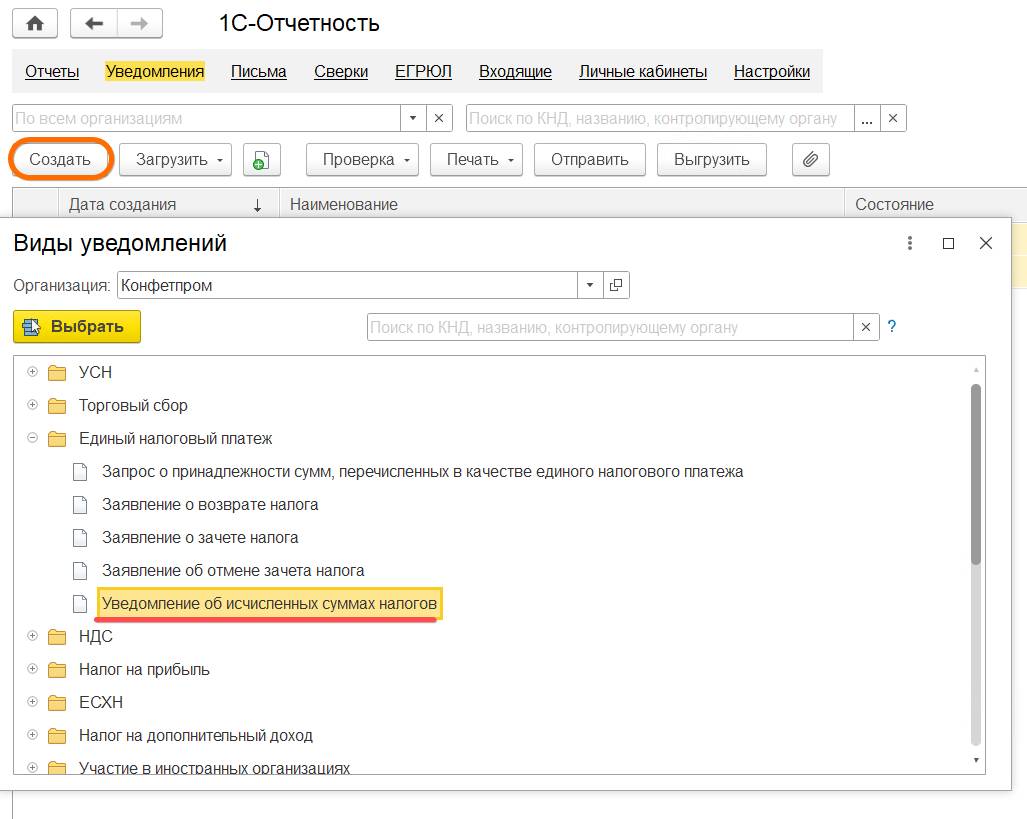Open the Организация dropdown list
Image resolution: width=1027 pixels, height=819 pixels.
[590, 285]
